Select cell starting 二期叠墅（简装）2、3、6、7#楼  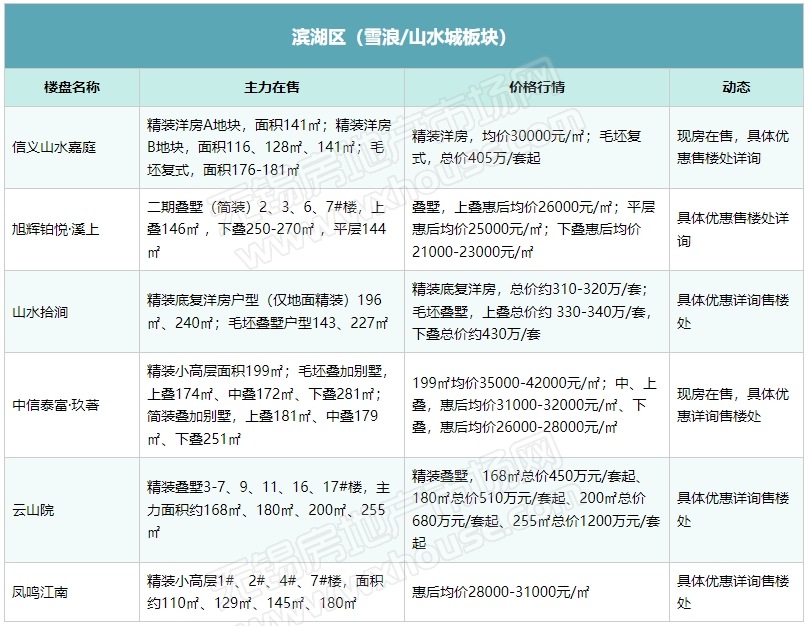272,229
